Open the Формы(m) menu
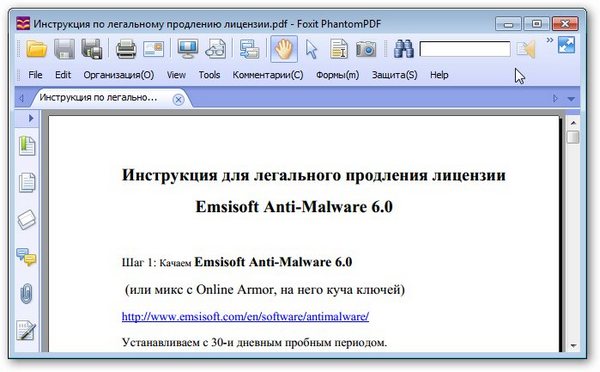 (x=338, y=75)
